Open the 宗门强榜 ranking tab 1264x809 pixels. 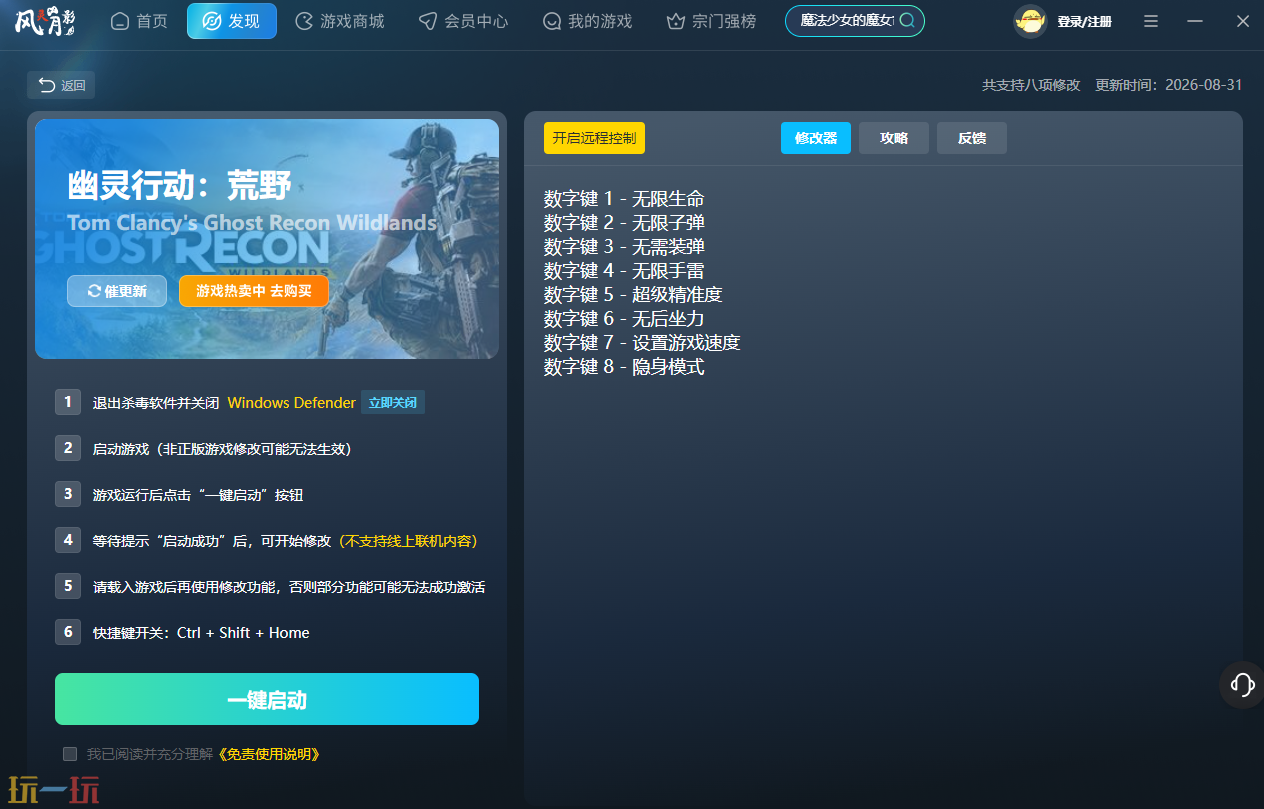coord(712,21)
